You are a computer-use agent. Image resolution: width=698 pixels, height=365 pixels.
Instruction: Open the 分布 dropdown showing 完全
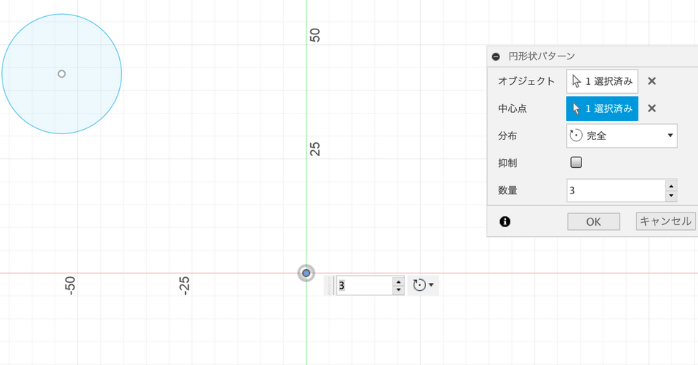[x=622, y=136]
